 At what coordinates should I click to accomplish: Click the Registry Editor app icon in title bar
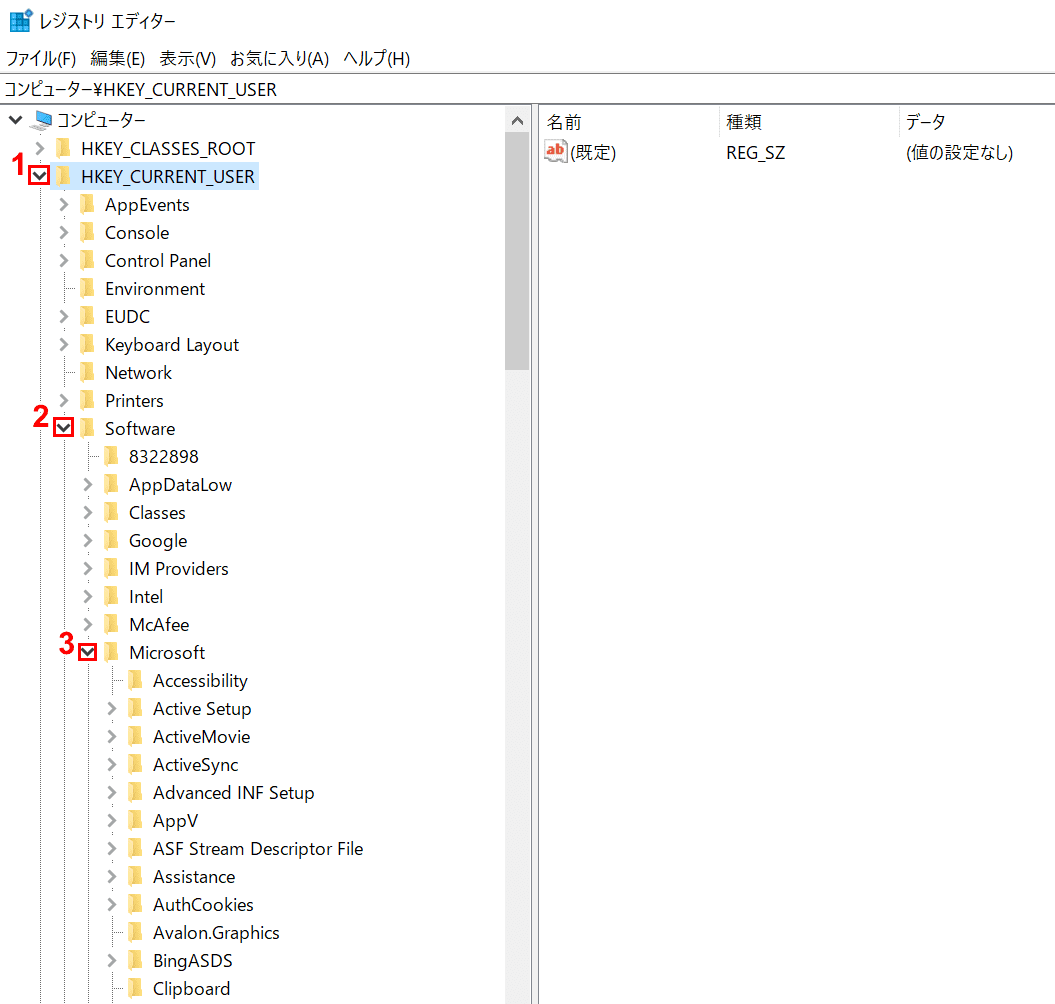(20, 21)
